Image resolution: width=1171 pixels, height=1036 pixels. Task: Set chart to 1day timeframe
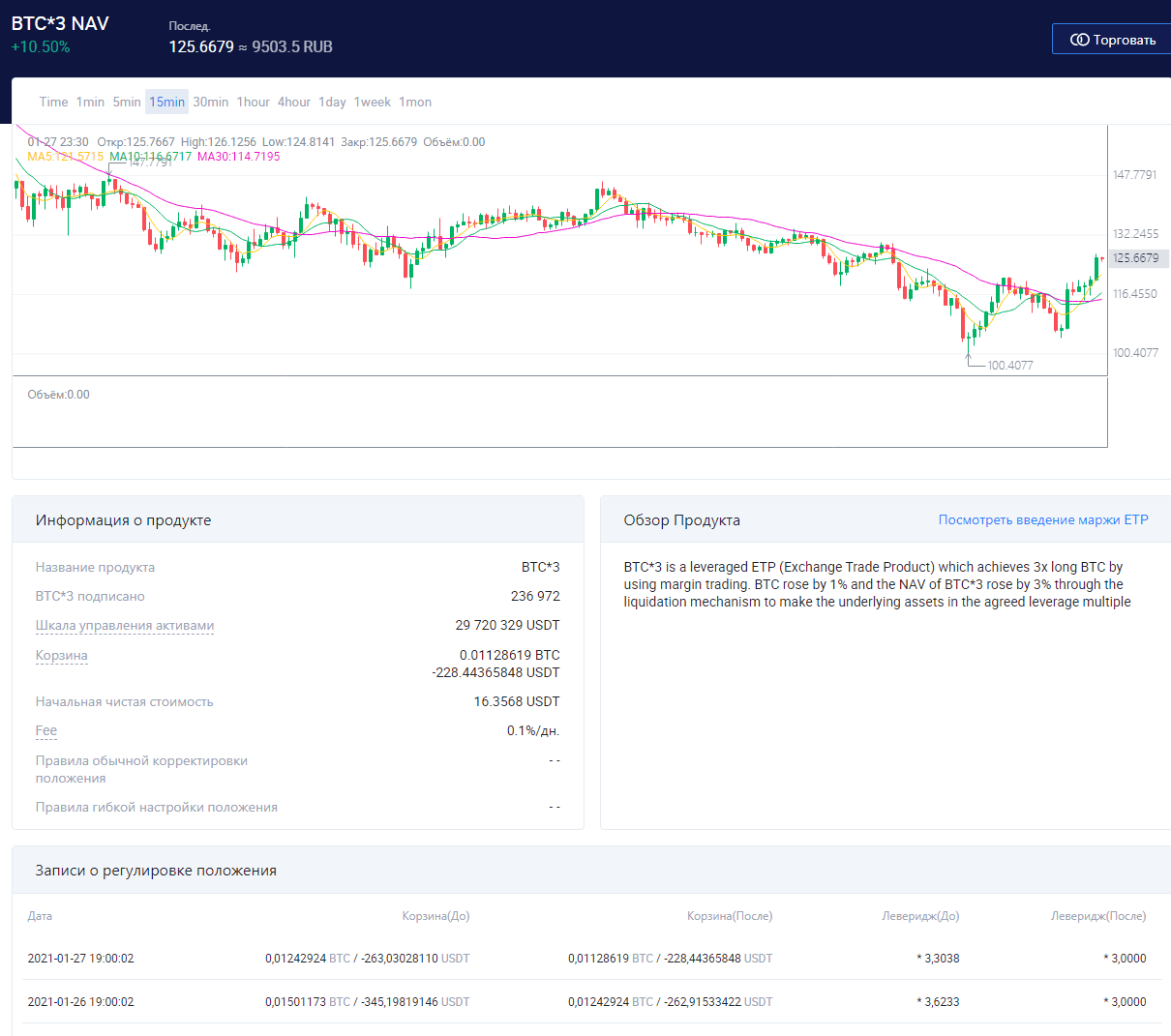point(332,103)
